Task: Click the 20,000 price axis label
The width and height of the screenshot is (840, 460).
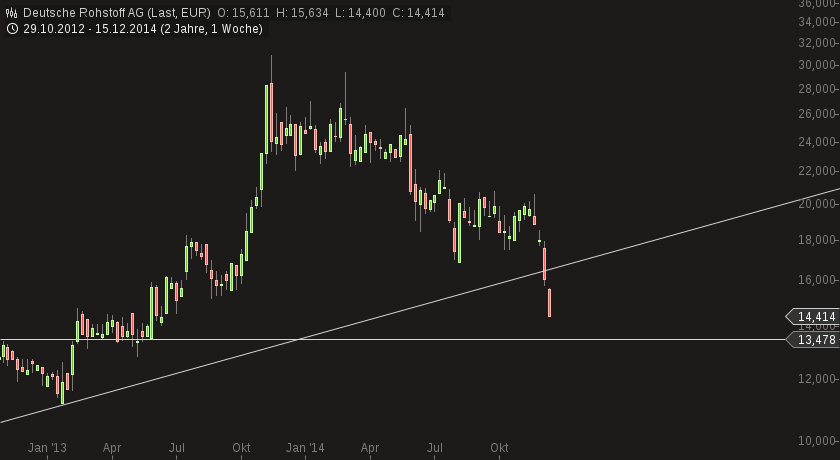Action: pos(817,203)
